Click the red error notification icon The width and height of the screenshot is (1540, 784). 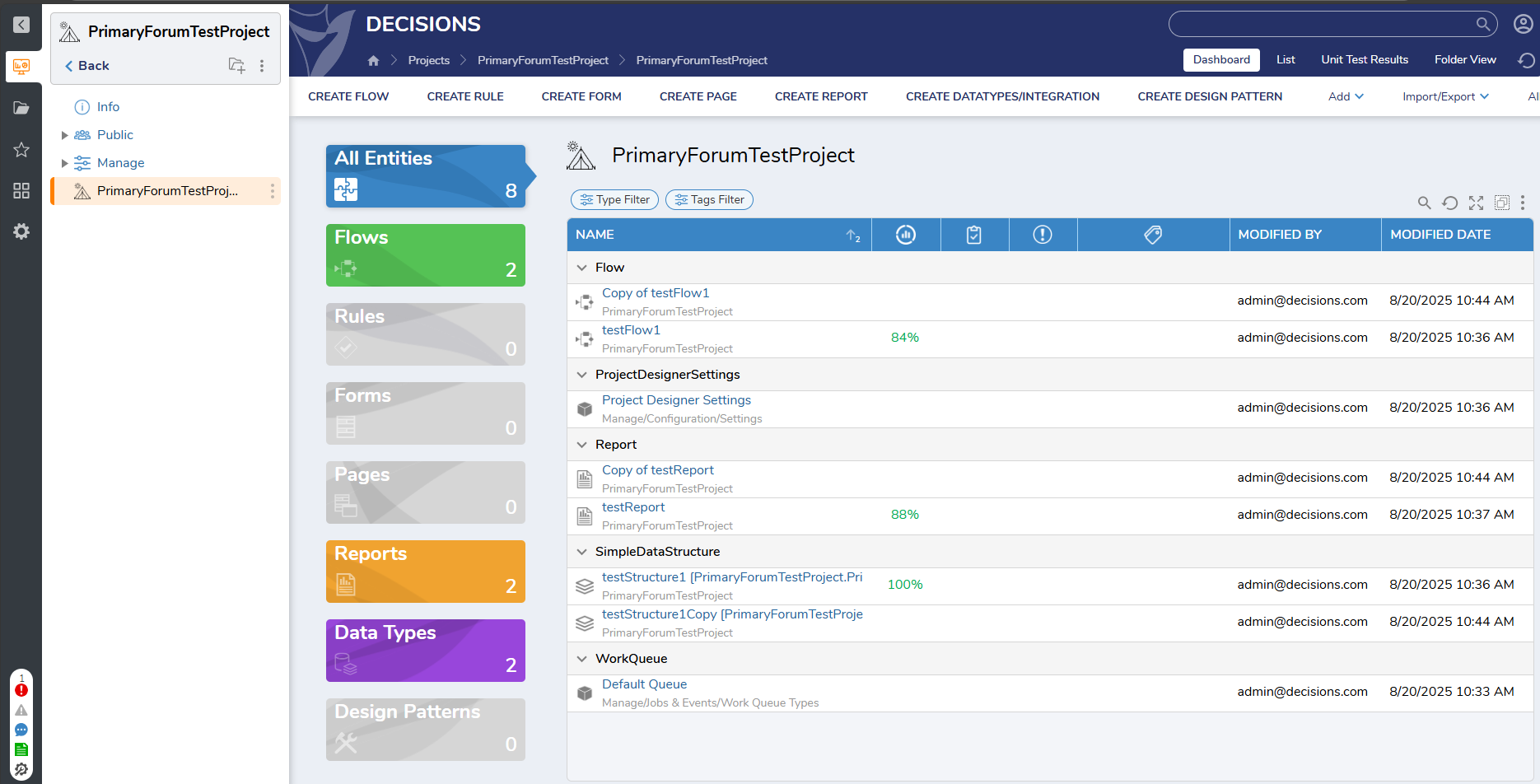pos(21,690)
